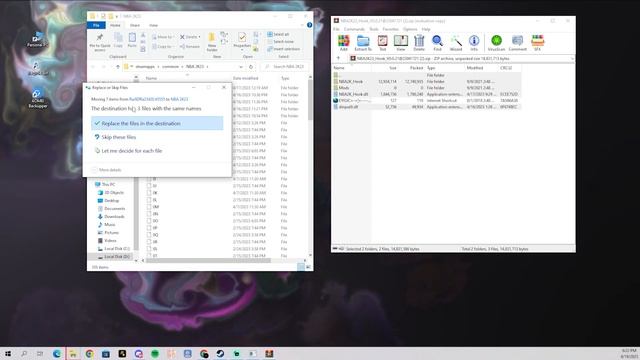
Task: Click Pin to Quick access in Explorer ribbon
Action: point(100,42)
